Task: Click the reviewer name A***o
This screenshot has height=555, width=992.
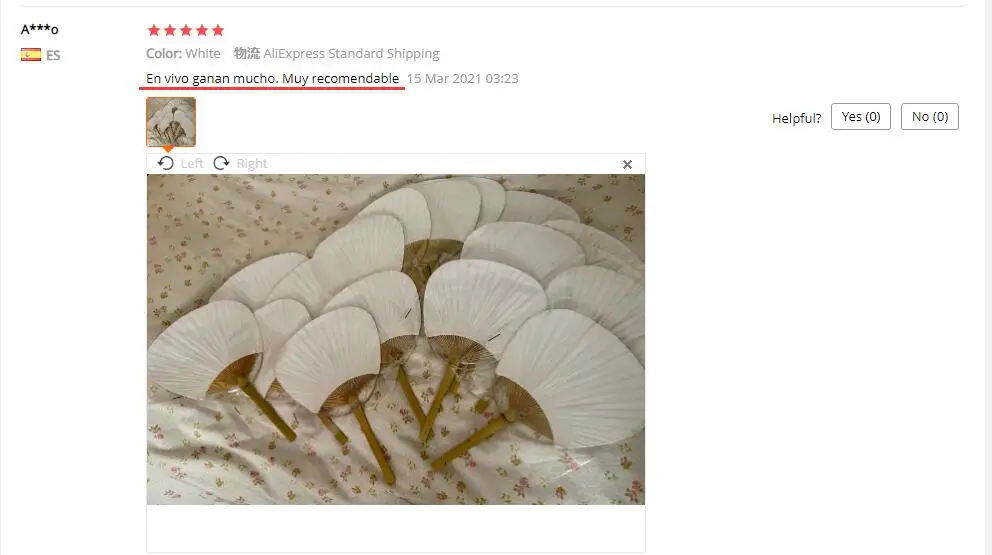Action: tap(39, 30)
